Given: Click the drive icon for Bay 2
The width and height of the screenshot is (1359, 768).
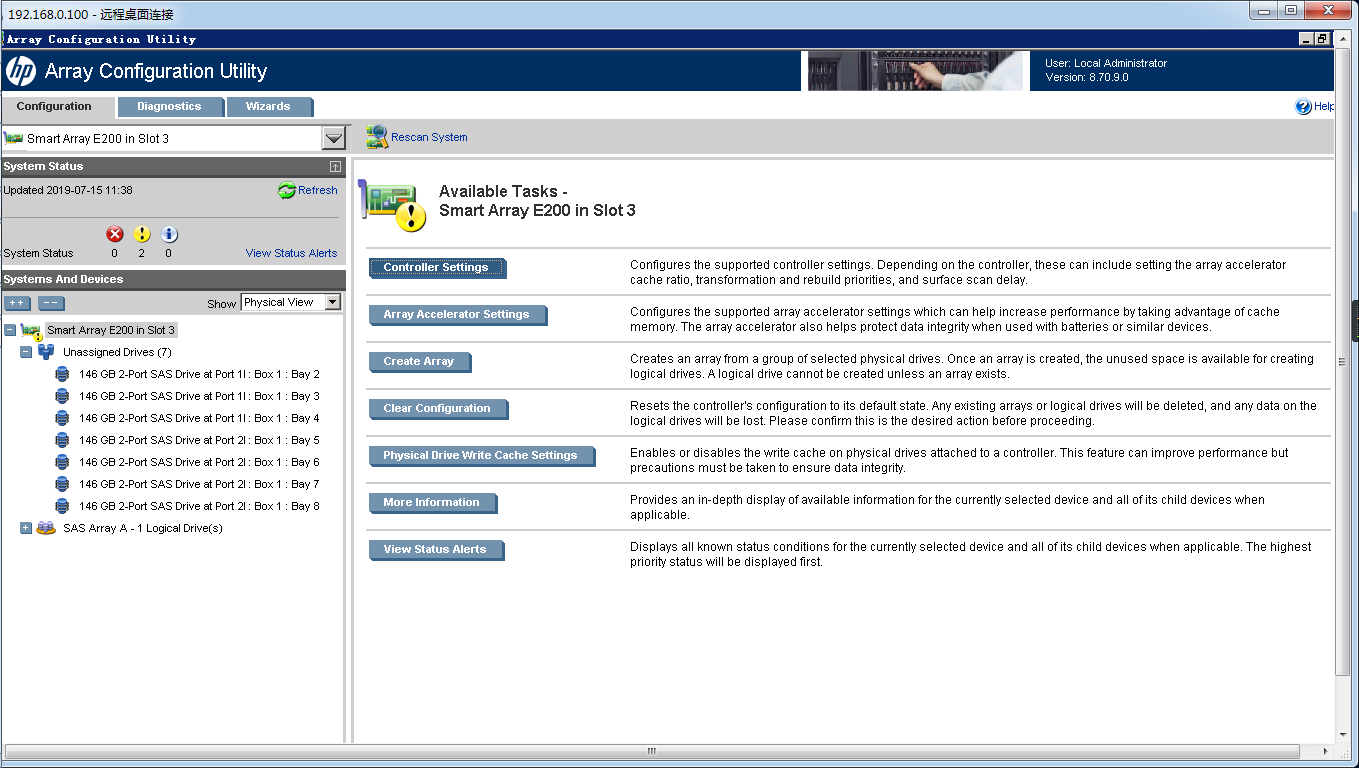Looking at the screenshot, I should click(62, 374).
